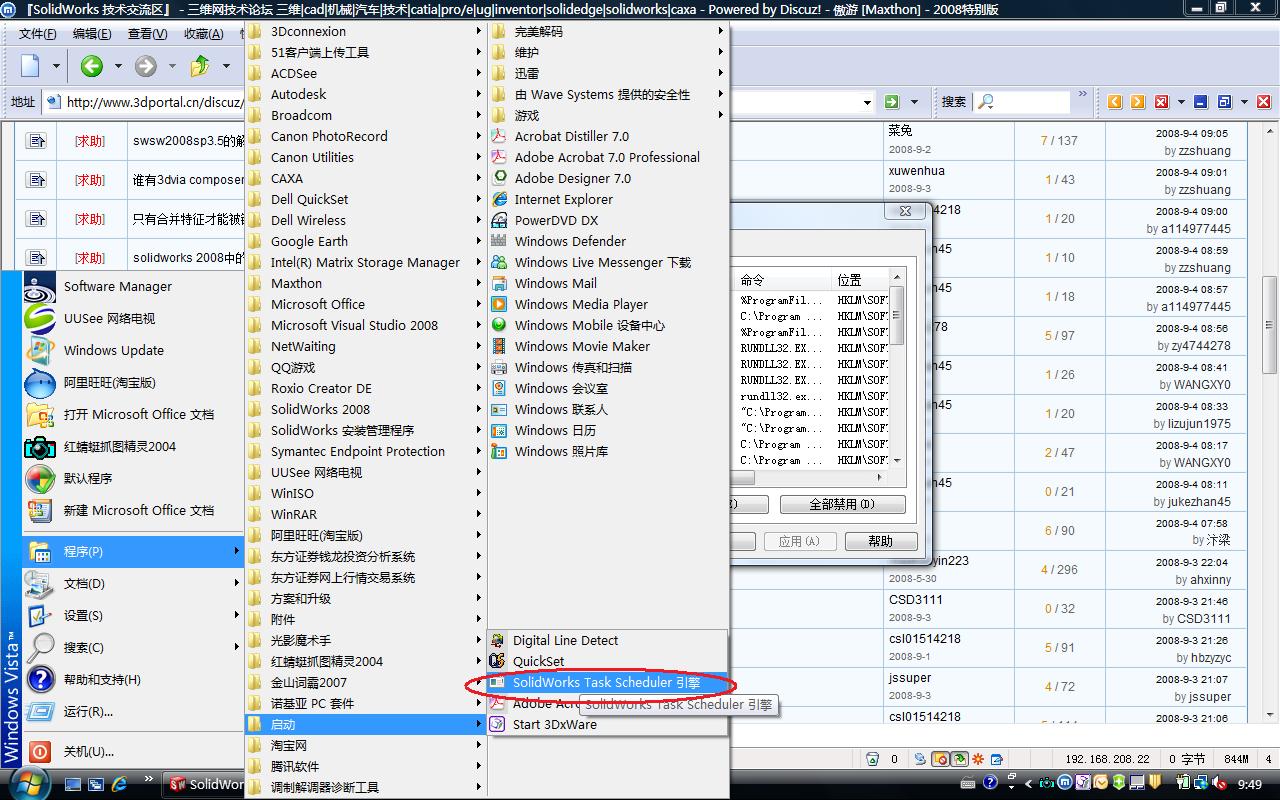Go back with the green browser Back arrow
1280x800 pixels.
(x=92, y=66)
